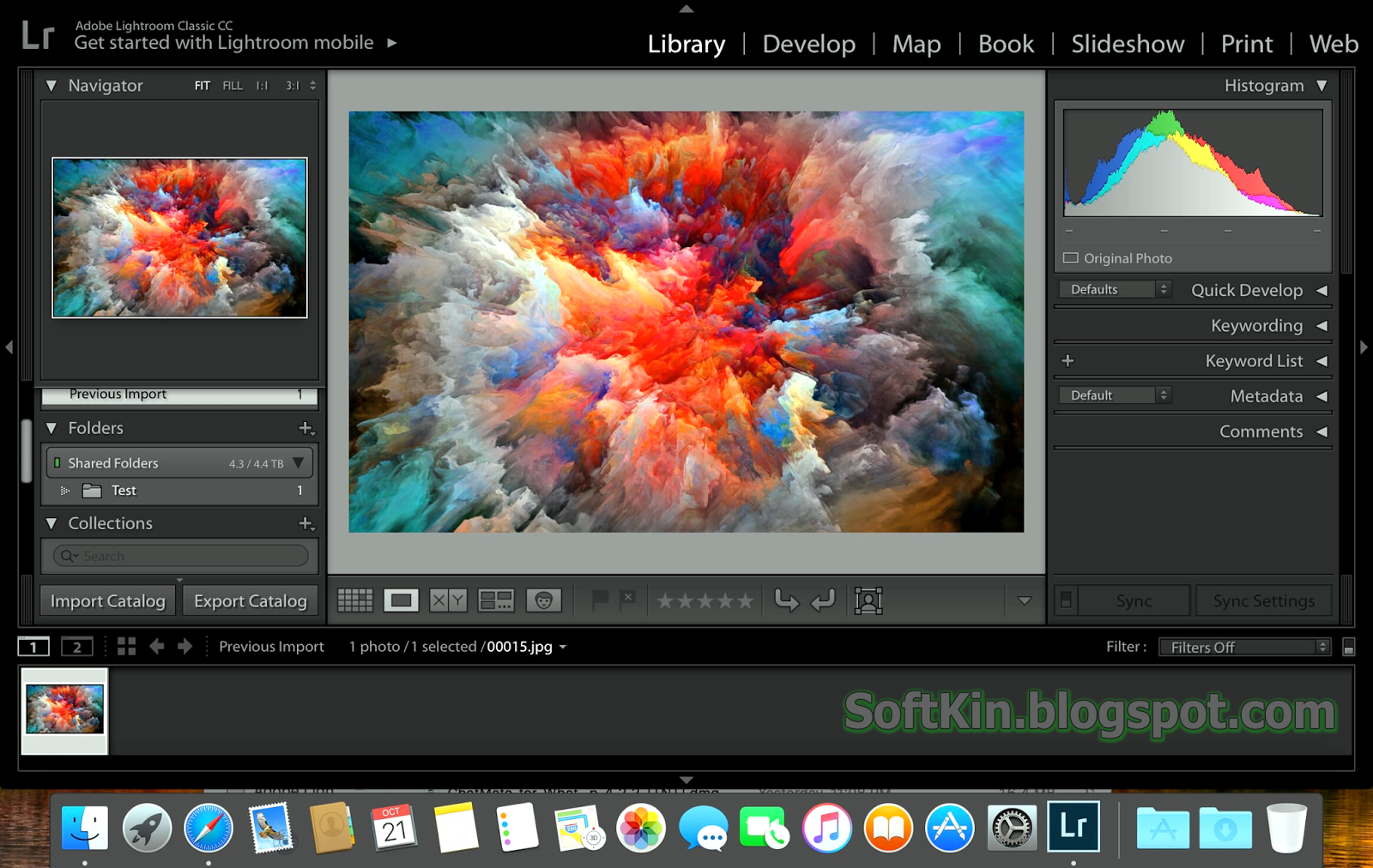Toggle the second window button labeled 2
This screenshot has width=1373, height=868.
[x=76, y=647]
